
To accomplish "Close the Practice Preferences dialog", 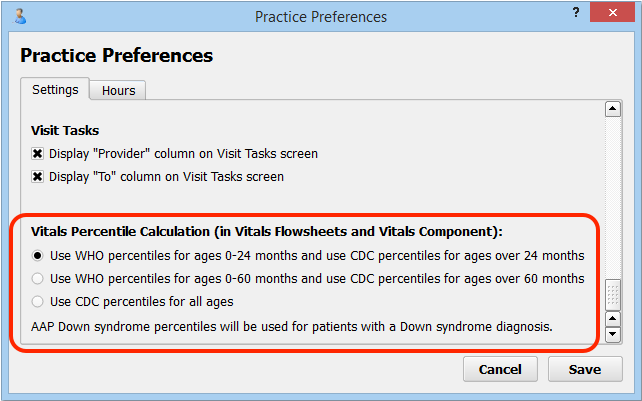I will 613,13.
